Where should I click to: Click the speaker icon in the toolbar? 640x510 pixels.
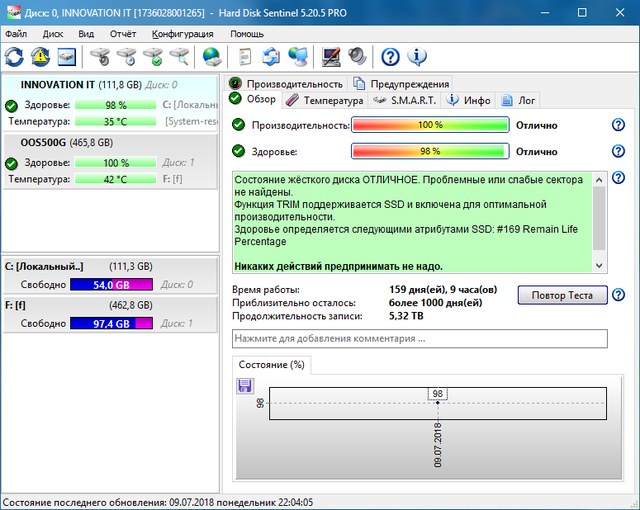(356, 56)
